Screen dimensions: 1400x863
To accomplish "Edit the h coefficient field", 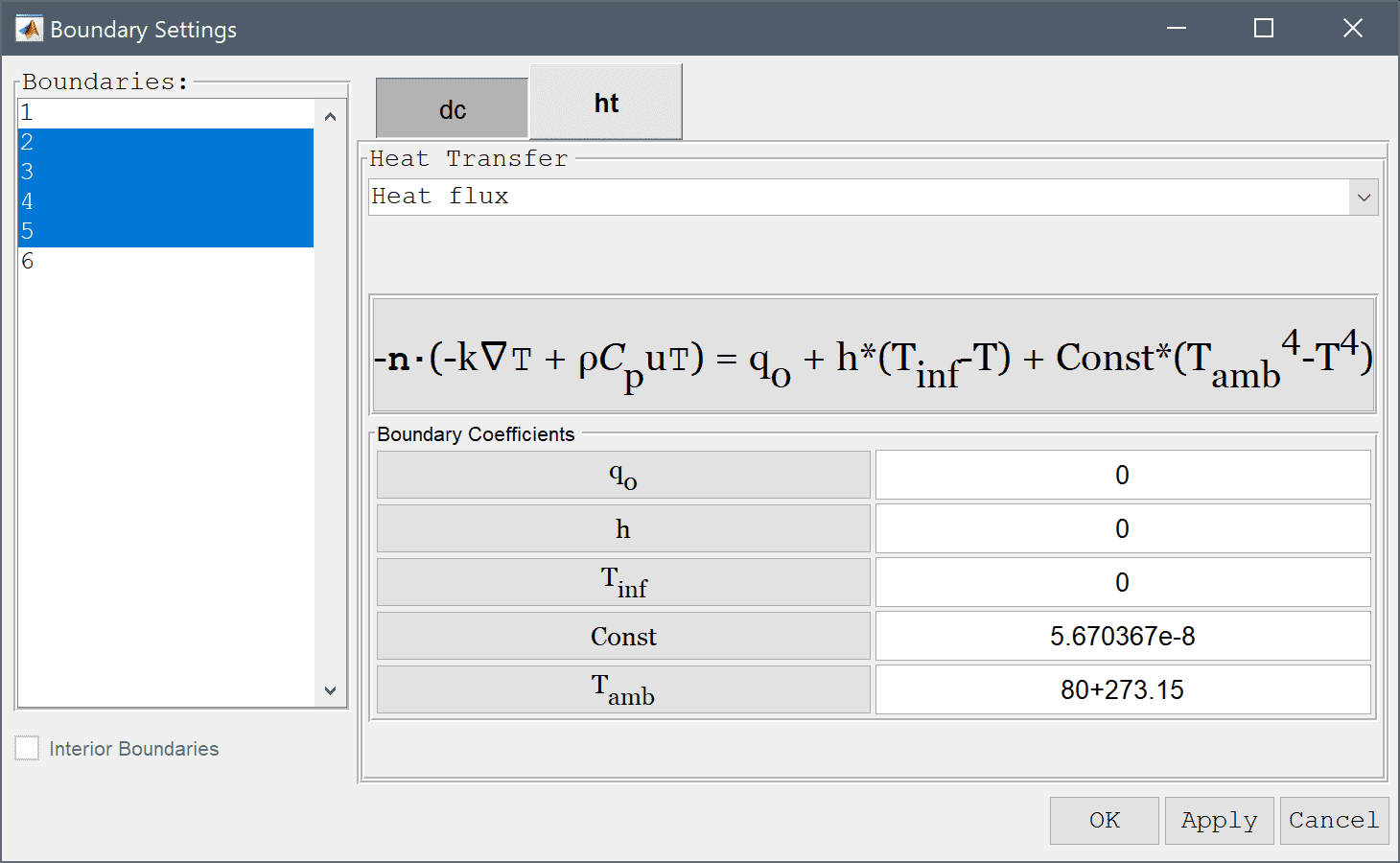I will pos(1123,528).
